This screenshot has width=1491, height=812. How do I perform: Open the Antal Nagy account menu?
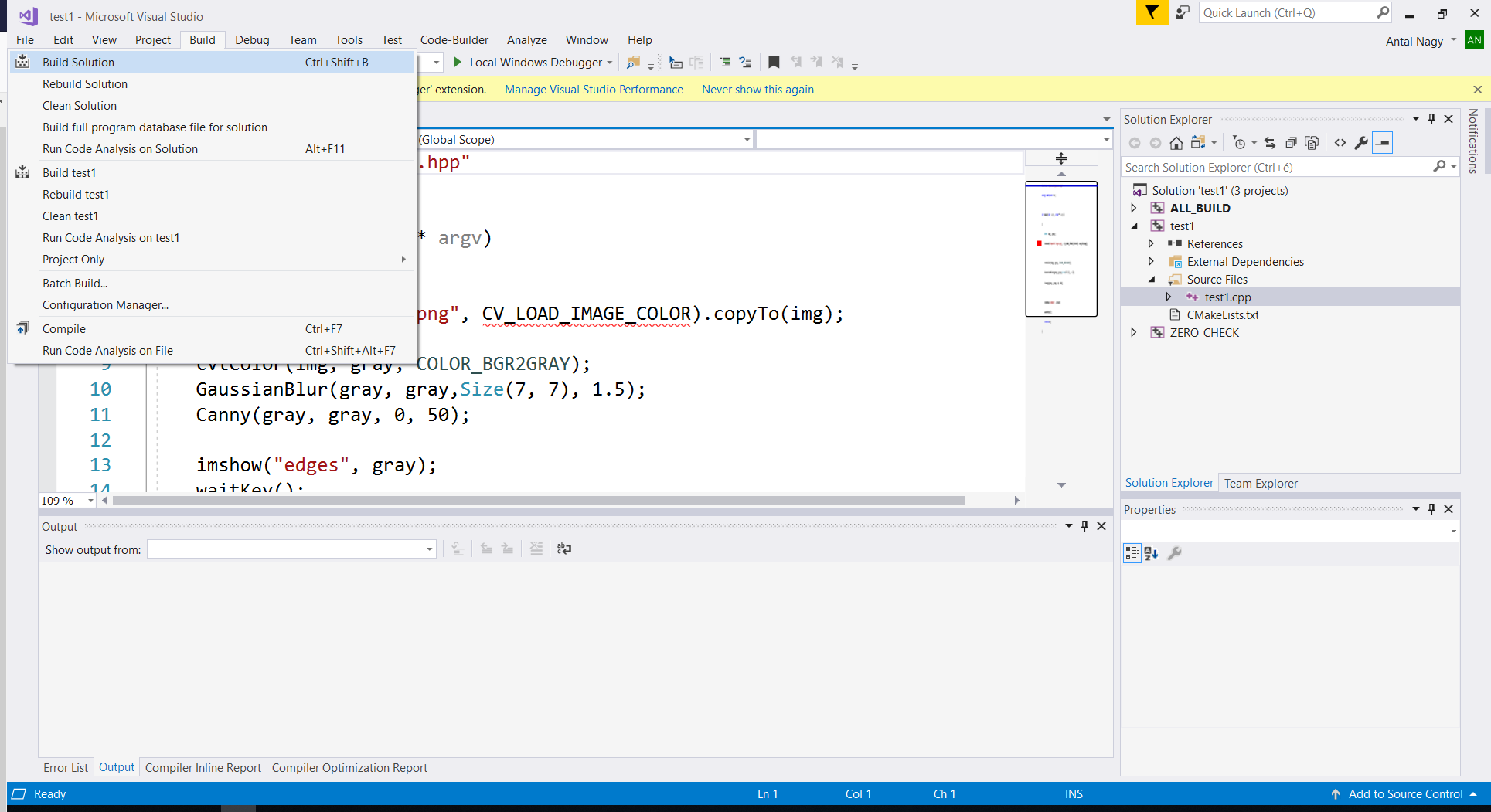click(1420, 42)
